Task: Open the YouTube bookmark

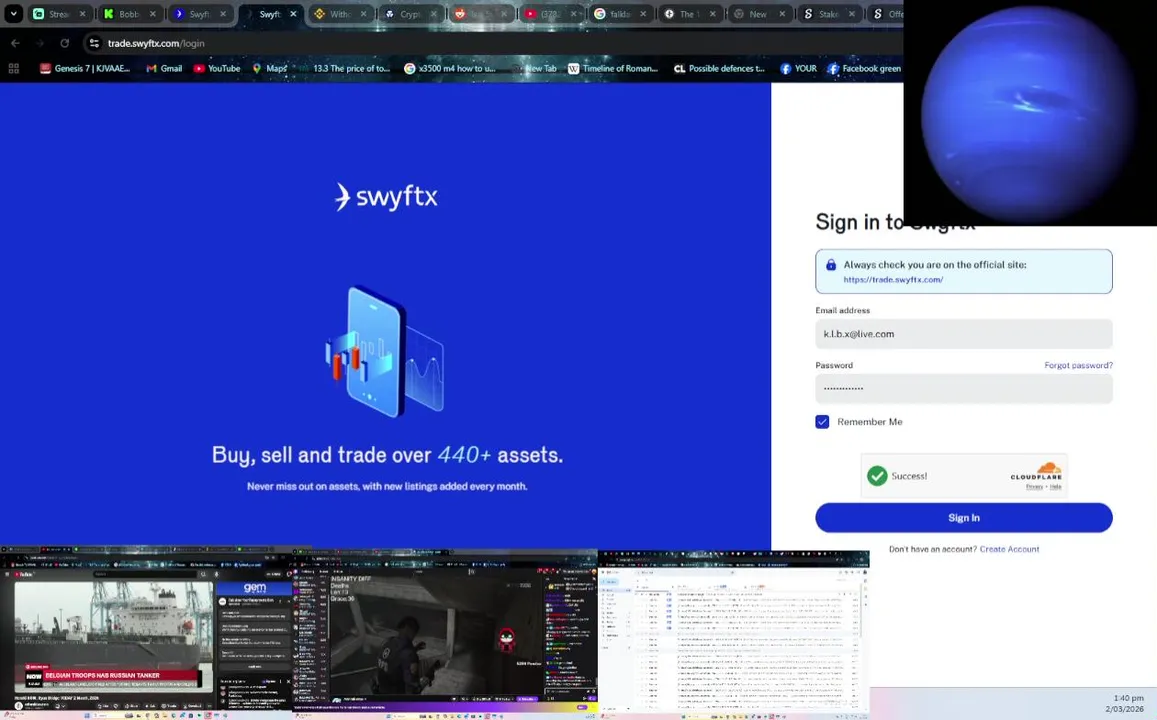Action: (x=217, y=69)
